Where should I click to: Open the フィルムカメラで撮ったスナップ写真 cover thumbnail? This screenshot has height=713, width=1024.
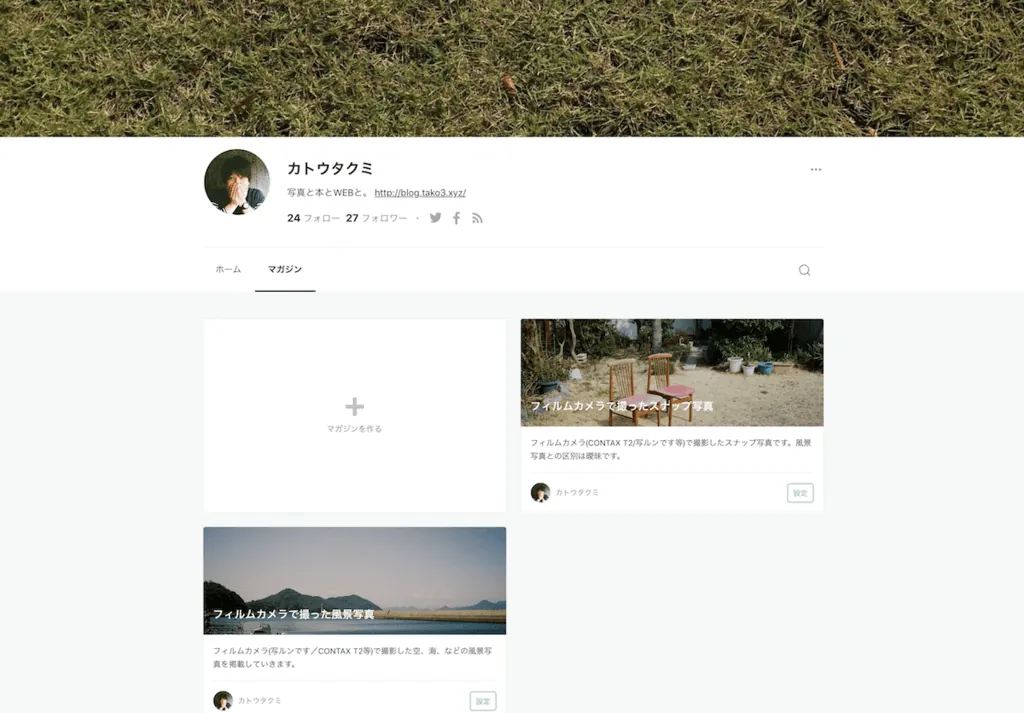point(671,372)
